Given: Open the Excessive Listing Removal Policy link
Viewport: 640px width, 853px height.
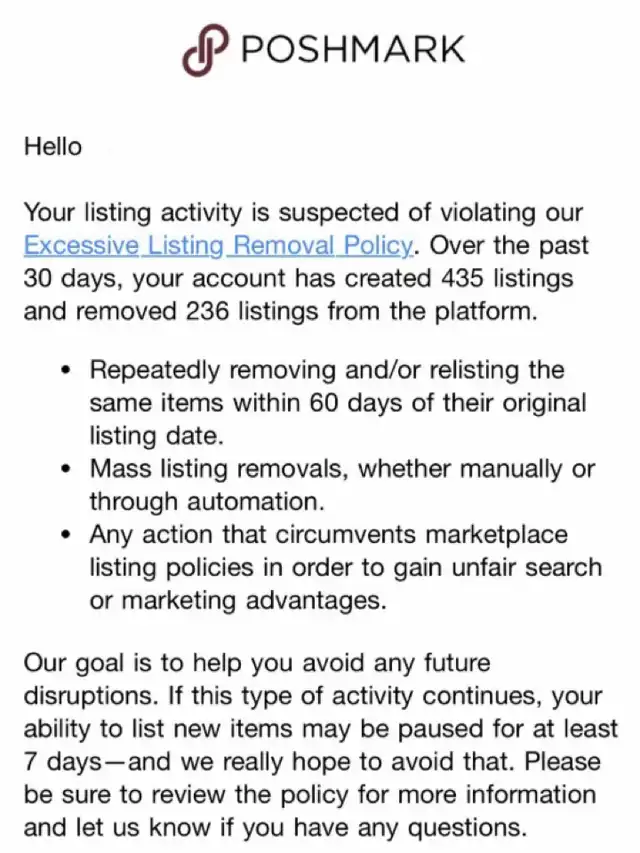Looking at the screenshot, I should (219, 245).
